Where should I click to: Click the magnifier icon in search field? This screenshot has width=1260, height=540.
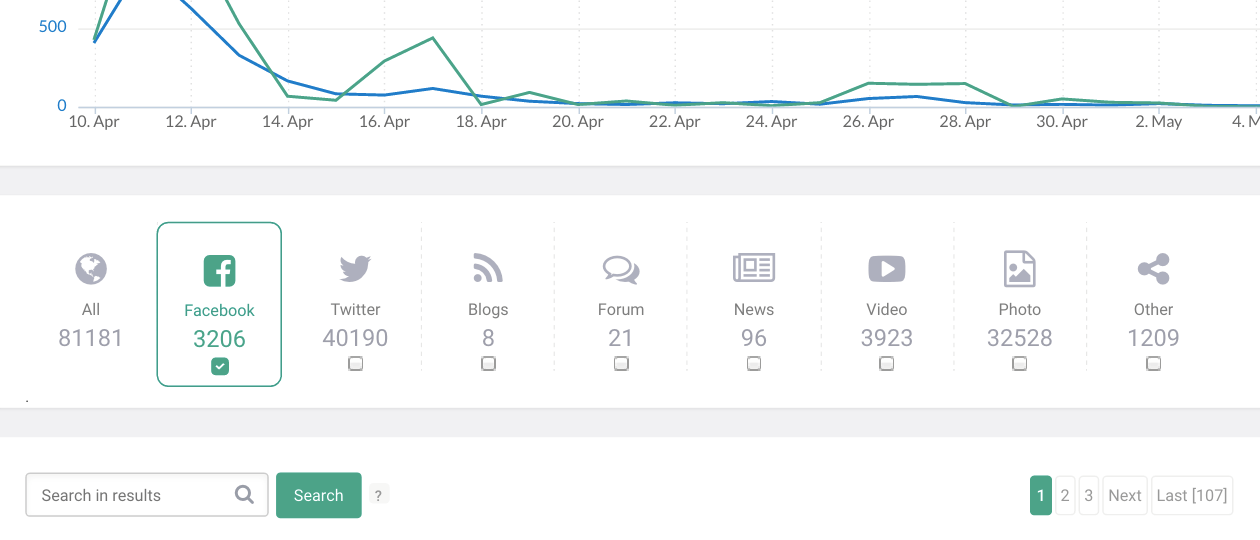click(x=244, y=494)
